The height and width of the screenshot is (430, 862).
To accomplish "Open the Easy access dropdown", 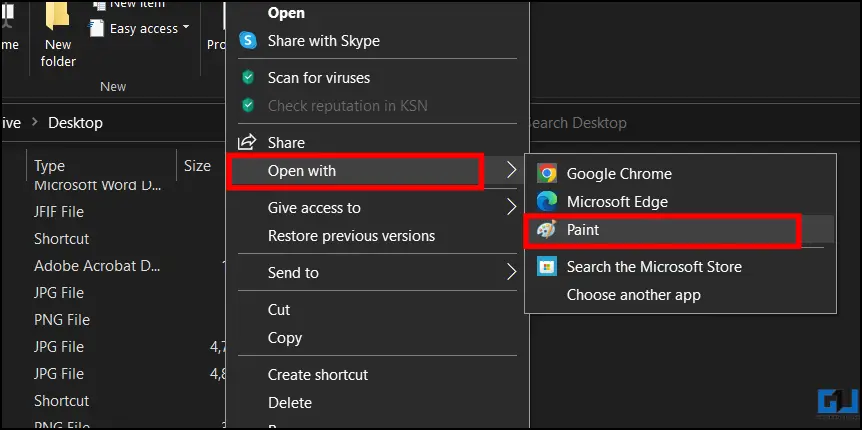I will coord(185,27).
